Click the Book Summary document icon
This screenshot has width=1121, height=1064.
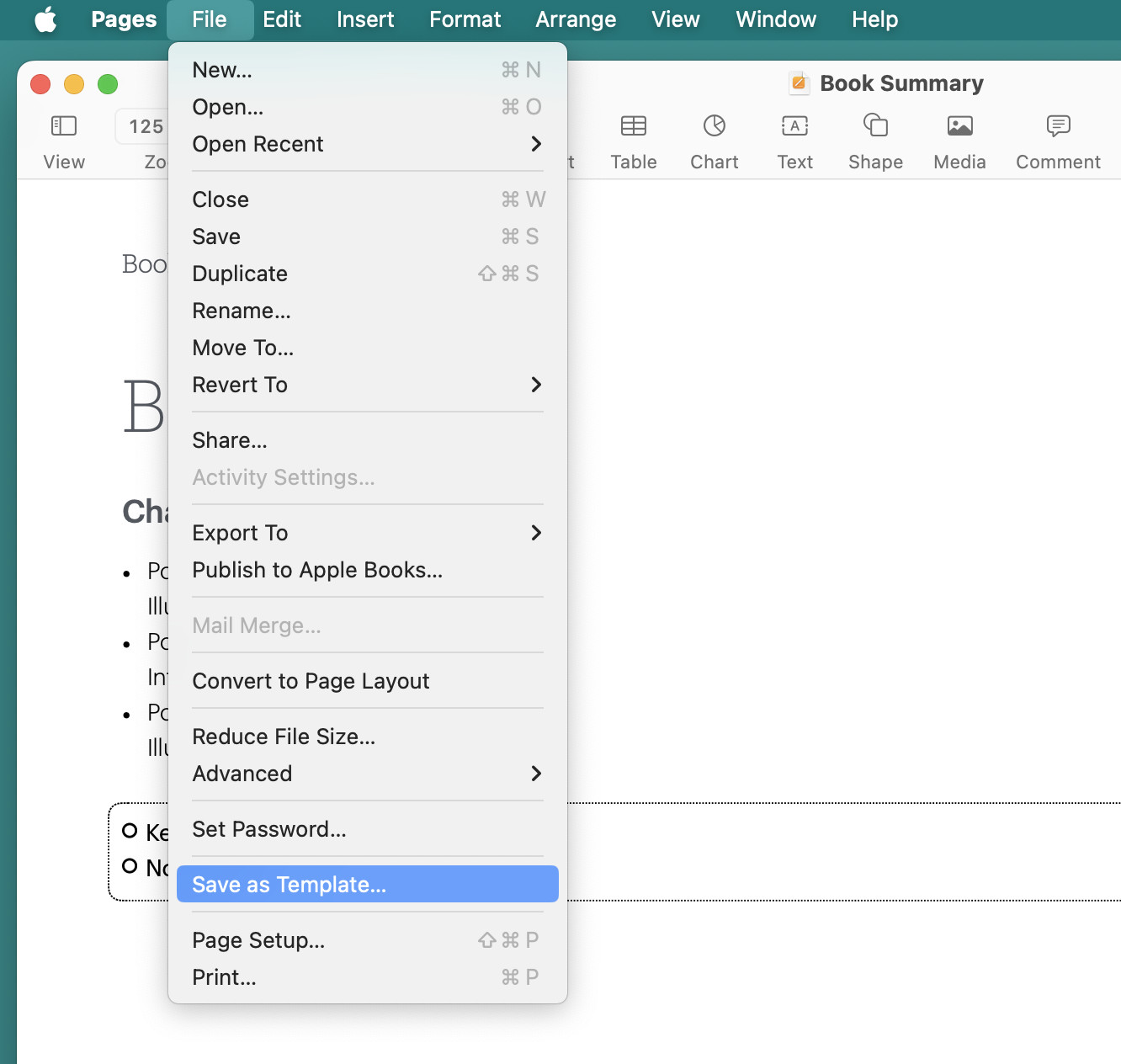coord(799,83)
